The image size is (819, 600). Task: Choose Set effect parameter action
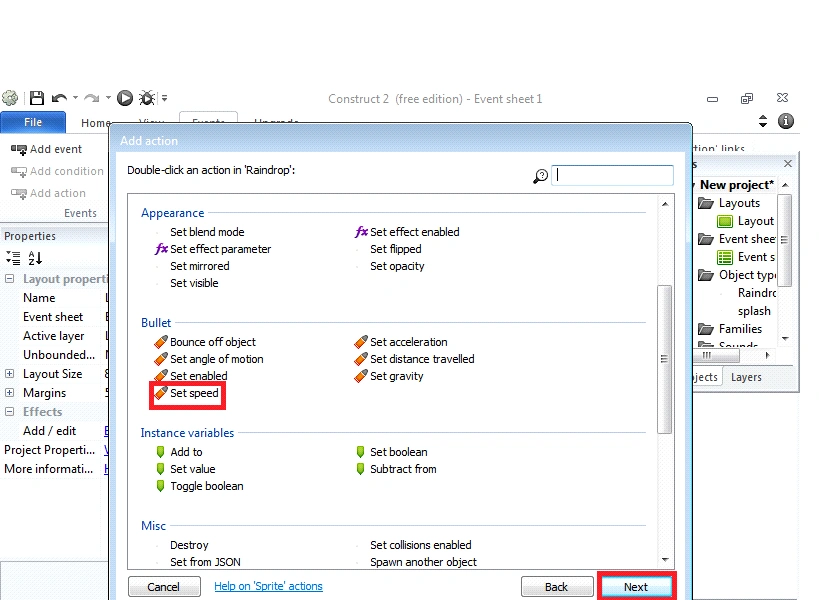(x=213, y=249)
